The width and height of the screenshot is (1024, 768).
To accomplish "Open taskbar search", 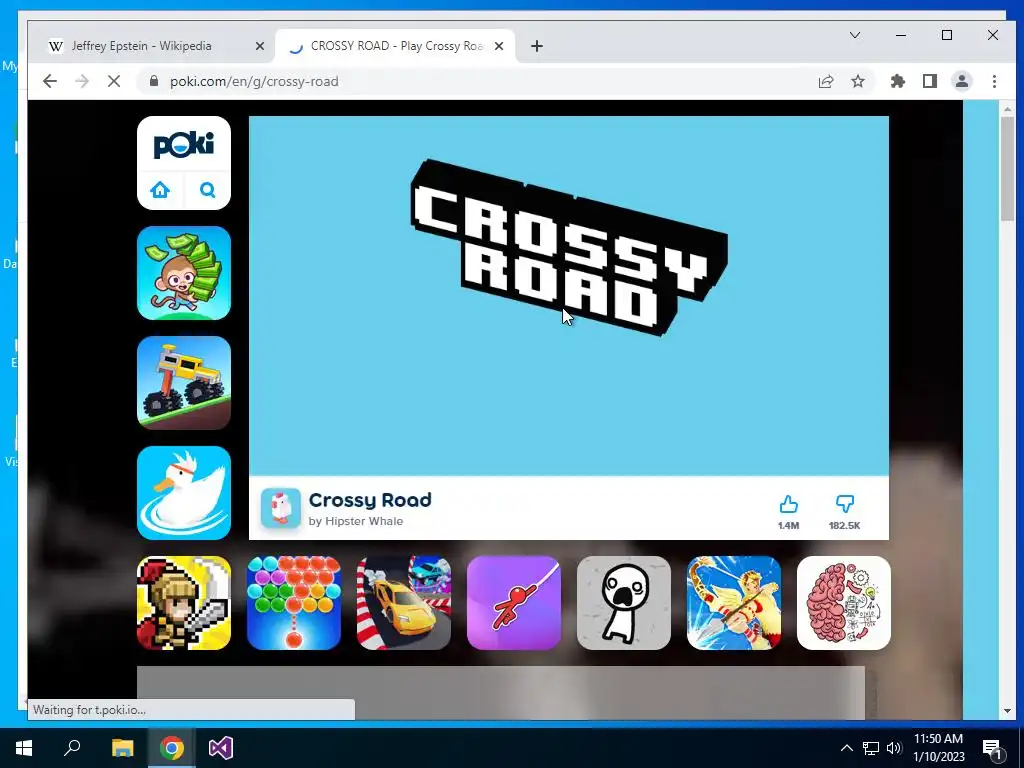I will coord(72,748).
